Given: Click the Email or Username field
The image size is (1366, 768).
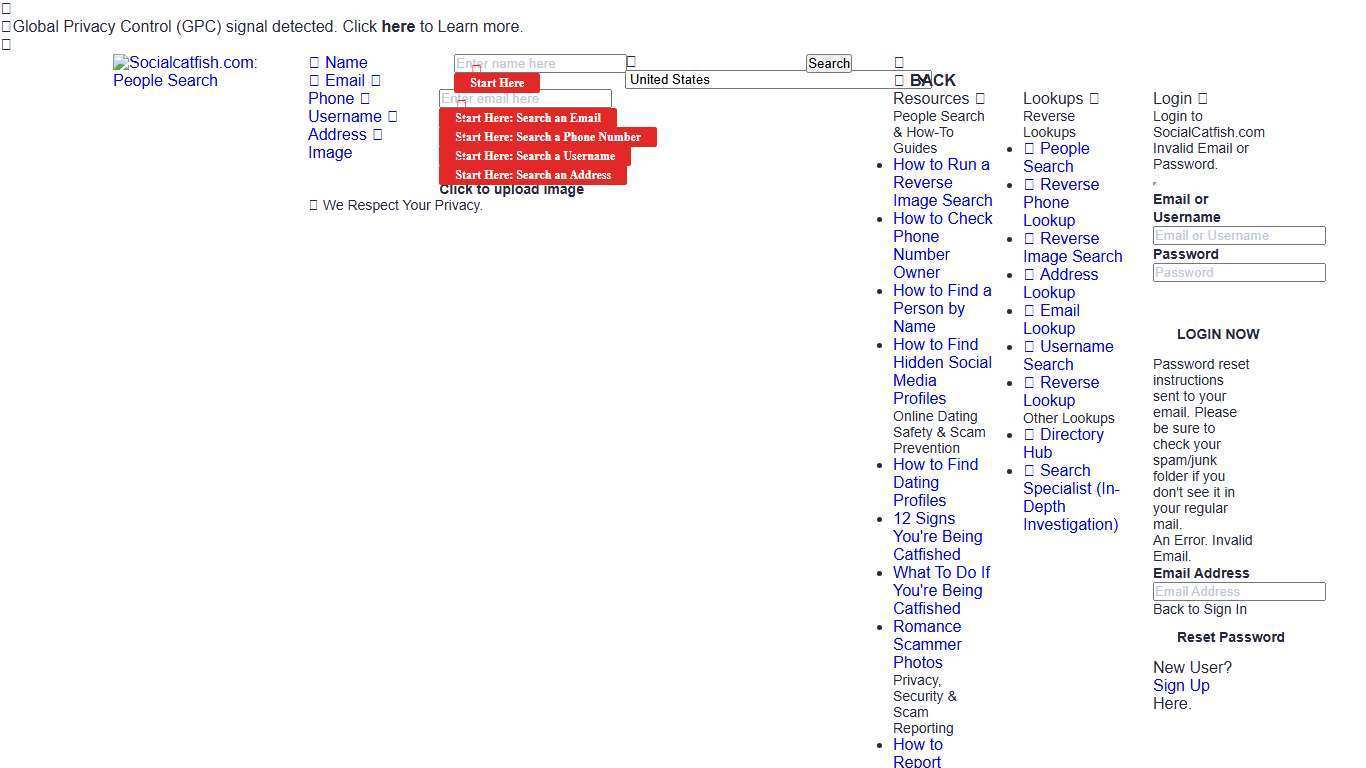Looking at the screenshot, I should (x=1238, y=235).
